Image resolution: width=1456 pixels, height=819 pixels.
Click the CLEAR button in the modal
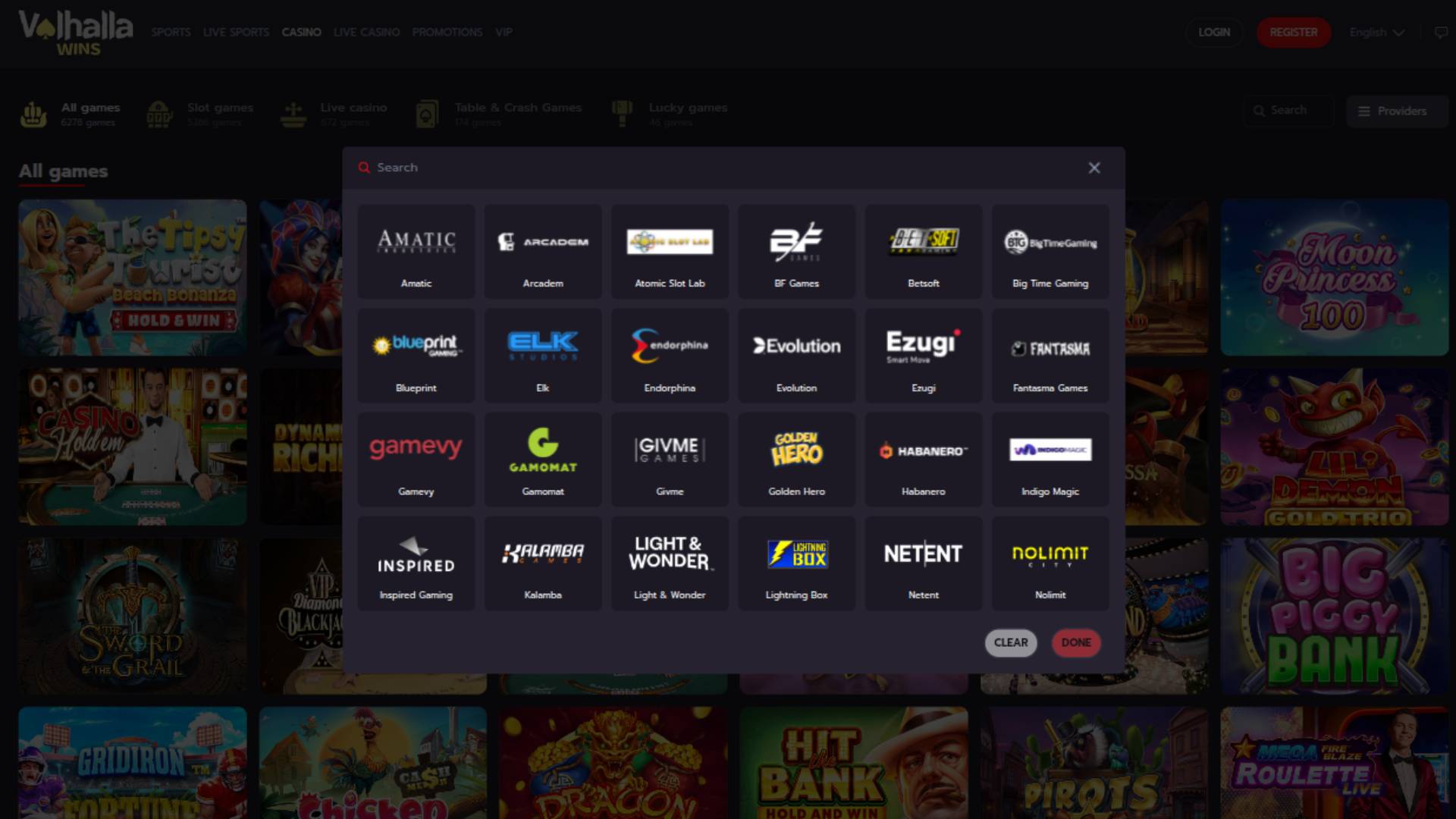pos(1010,642)
